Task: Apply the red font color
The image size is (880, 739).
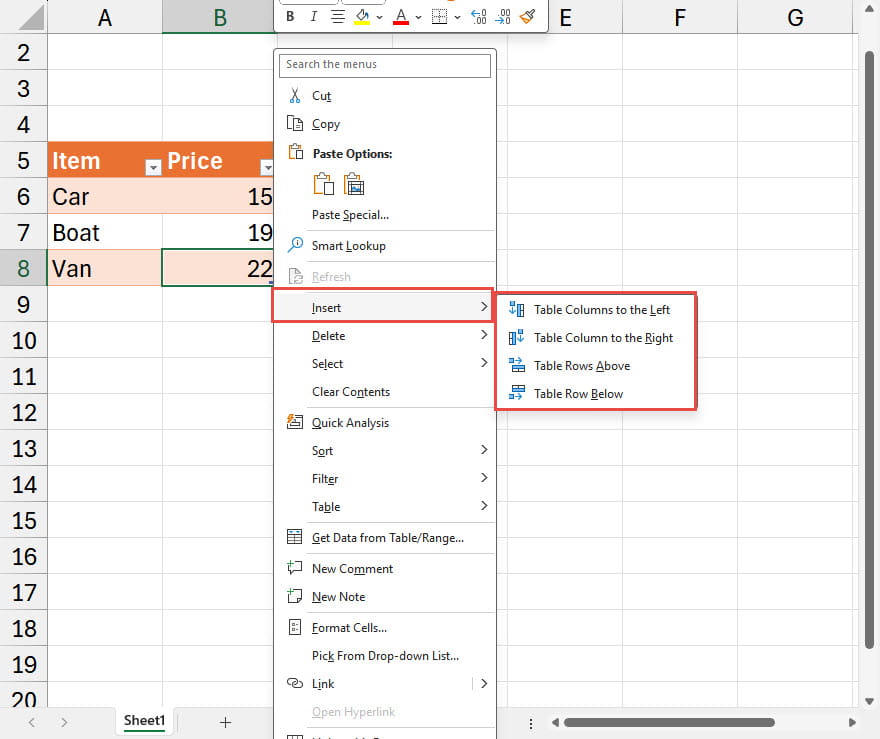Action: [x=401, y=17]
